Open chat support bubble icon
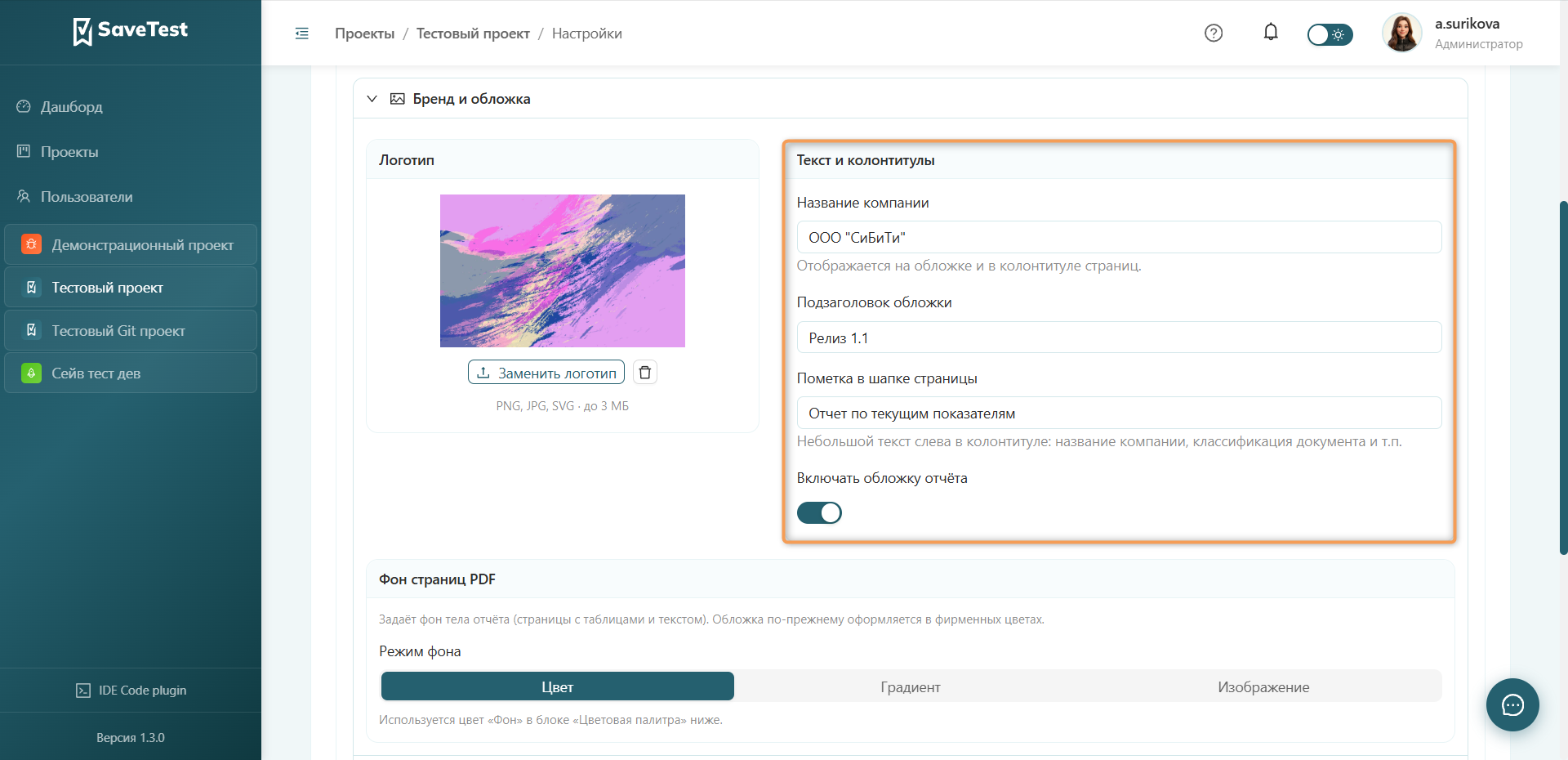This screenshot has width=1568, height=760. pyautogui.click(x=1512, y=704)
